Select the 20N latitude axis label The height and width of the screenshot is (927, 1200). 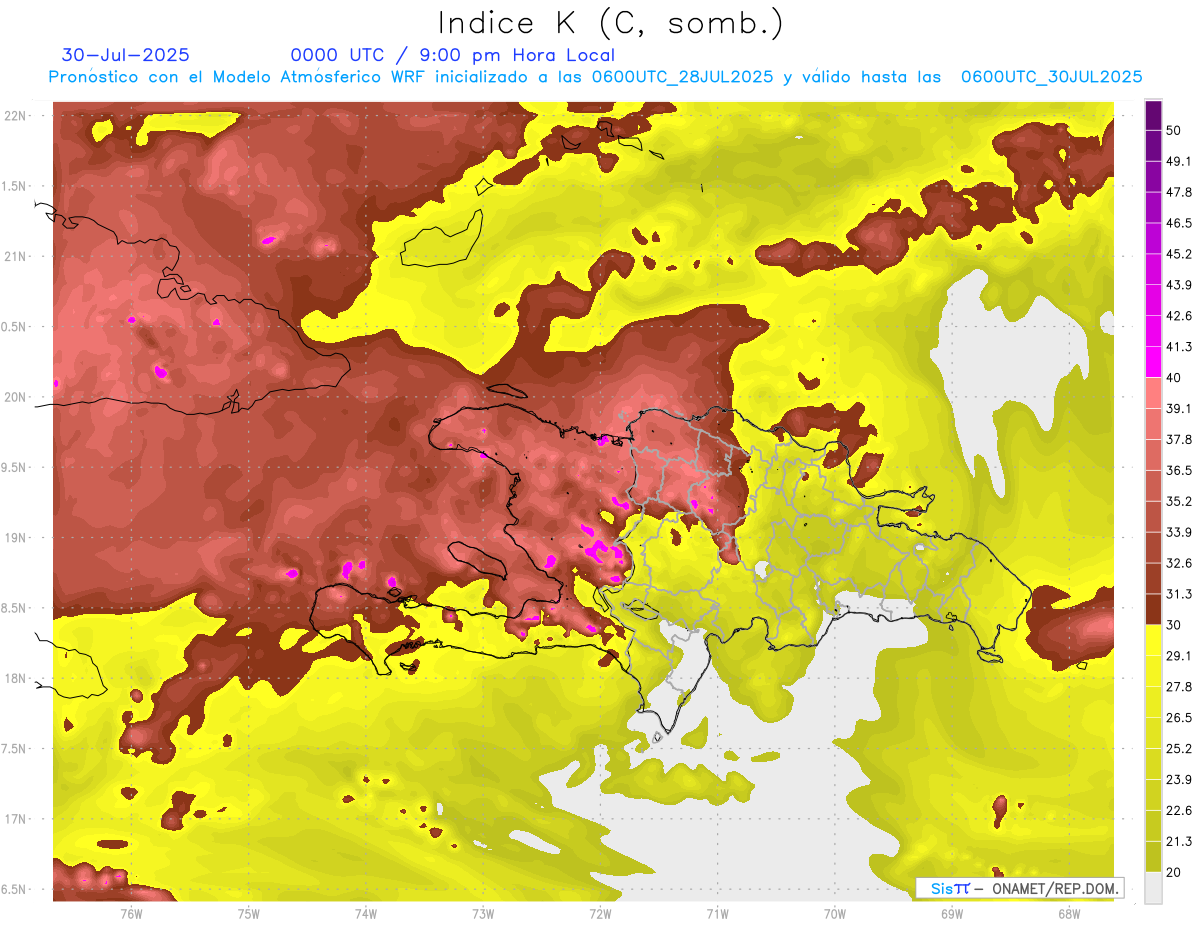[16, 397]
